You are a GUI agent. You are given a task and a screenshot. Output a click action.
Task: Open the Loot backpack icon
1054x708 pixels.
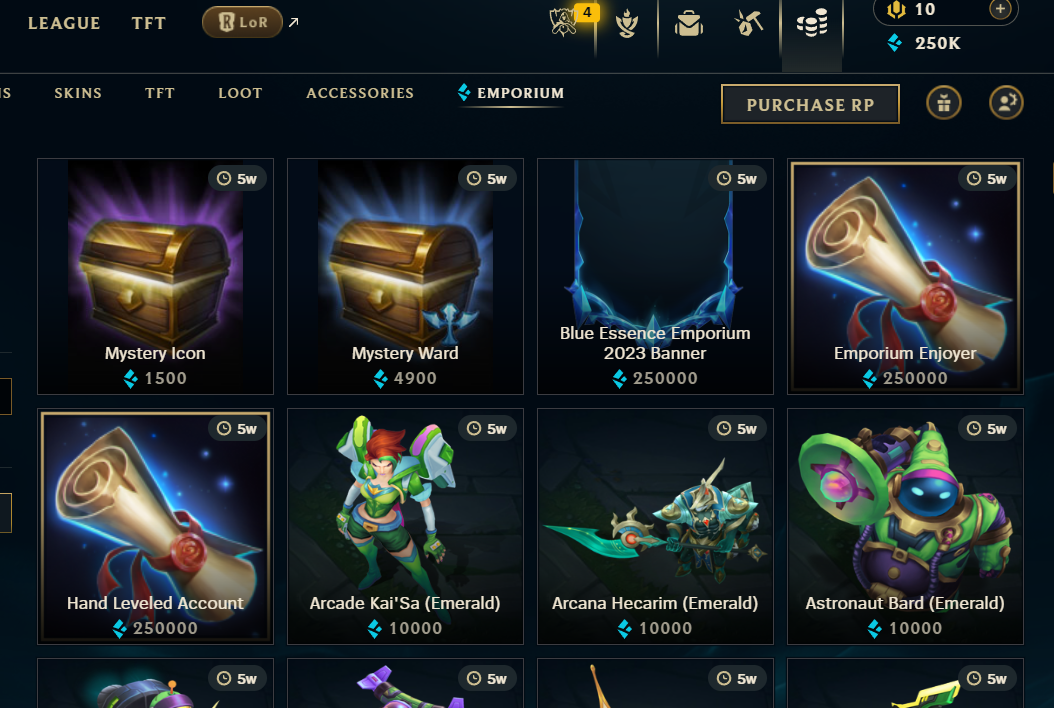(x=689, y=24)
